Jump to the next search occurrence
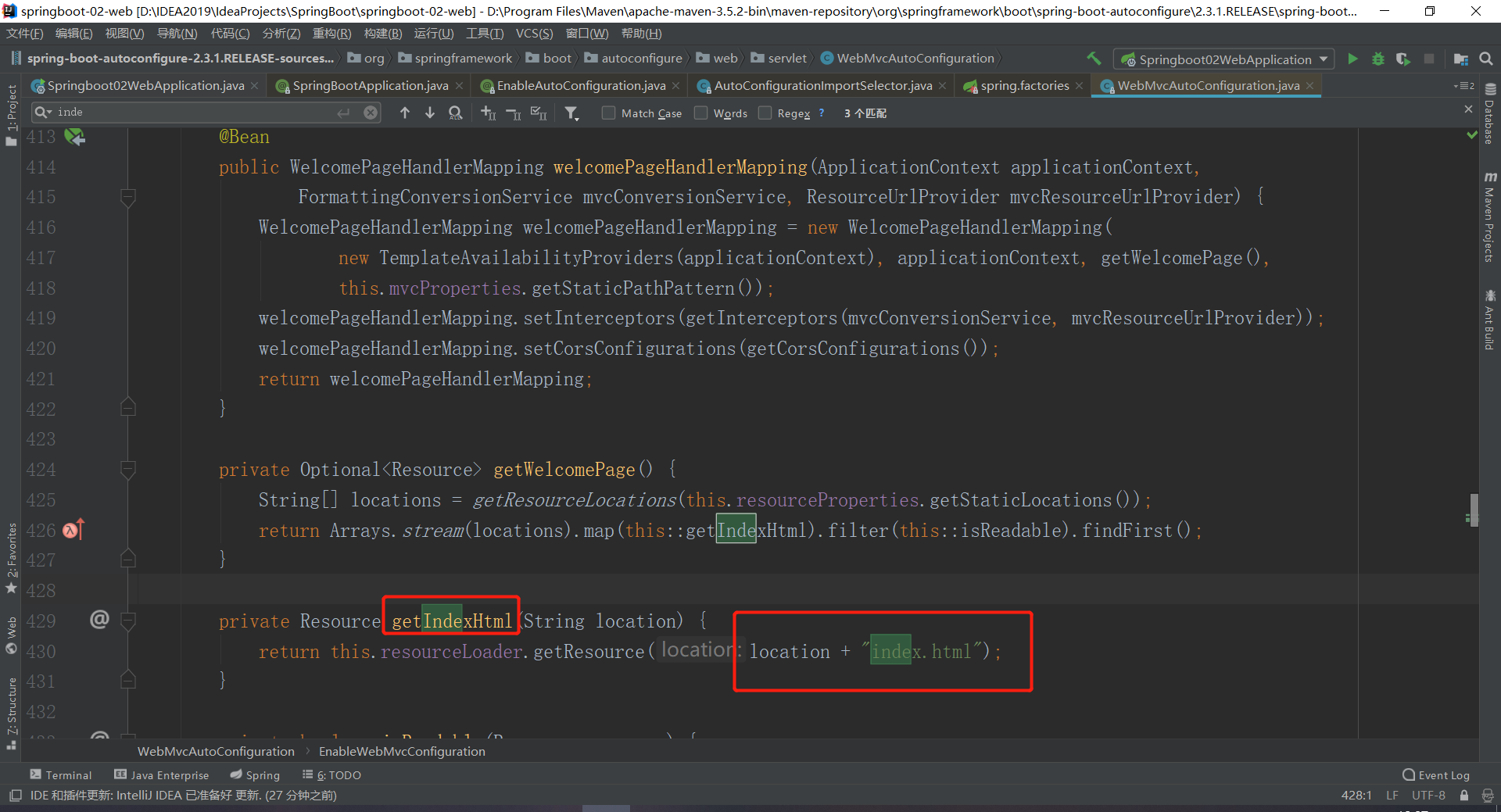 coord(430,113)
